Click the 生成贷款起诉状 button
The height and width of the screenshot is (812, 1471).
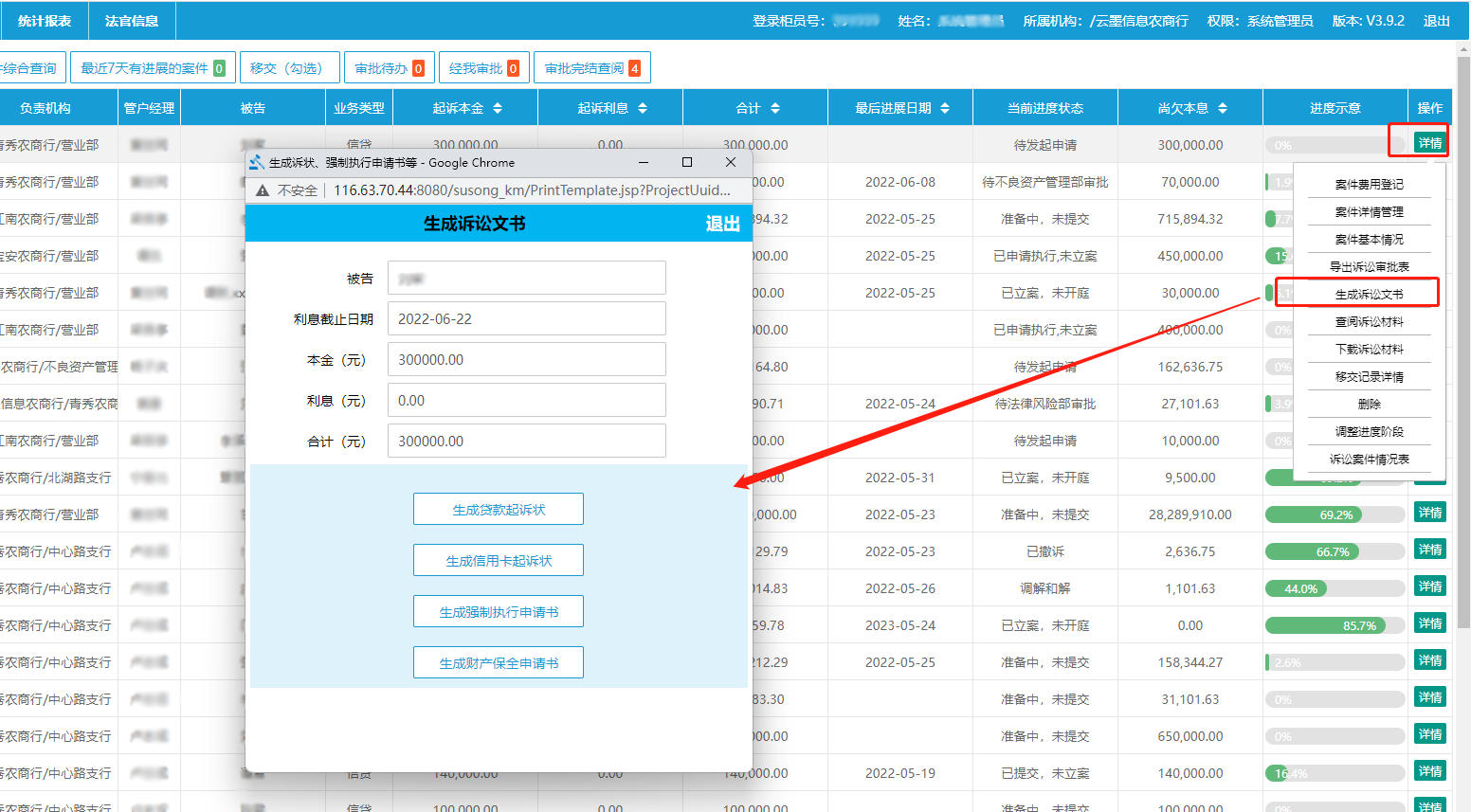coord(498,509)
